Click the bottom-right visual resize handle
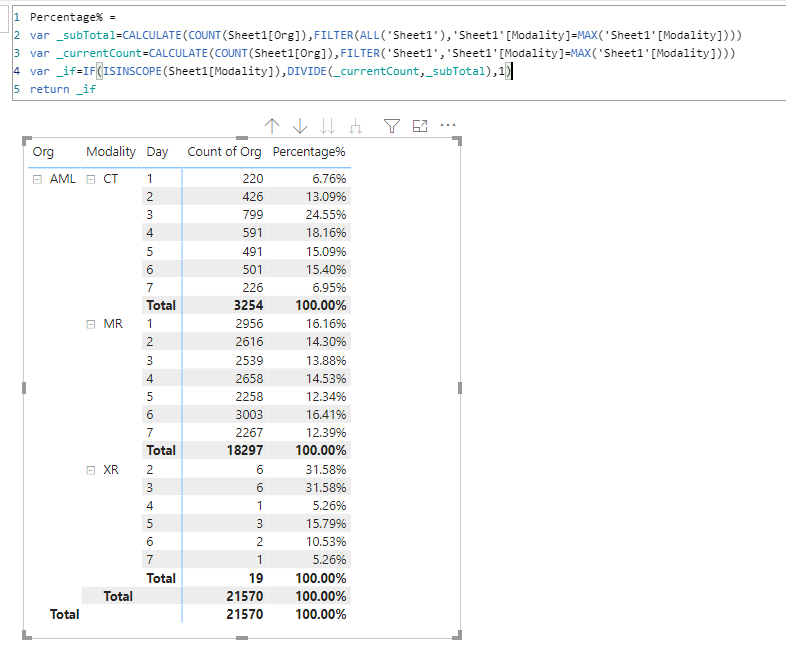The height and width of the screenshot is (669, 786). [457, 635]
